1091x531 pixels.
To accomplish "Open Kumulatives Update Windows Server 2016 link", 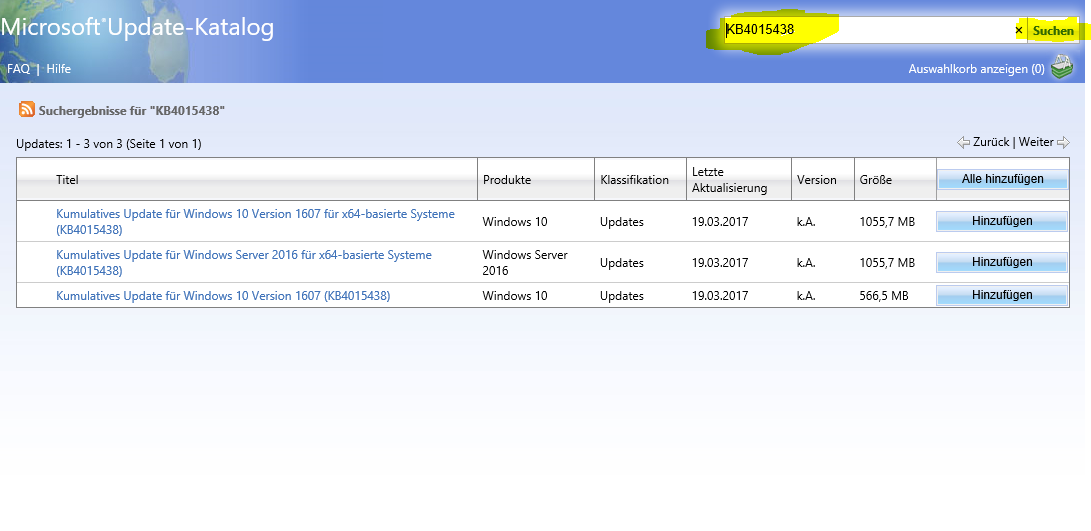I will coord(244,262).
